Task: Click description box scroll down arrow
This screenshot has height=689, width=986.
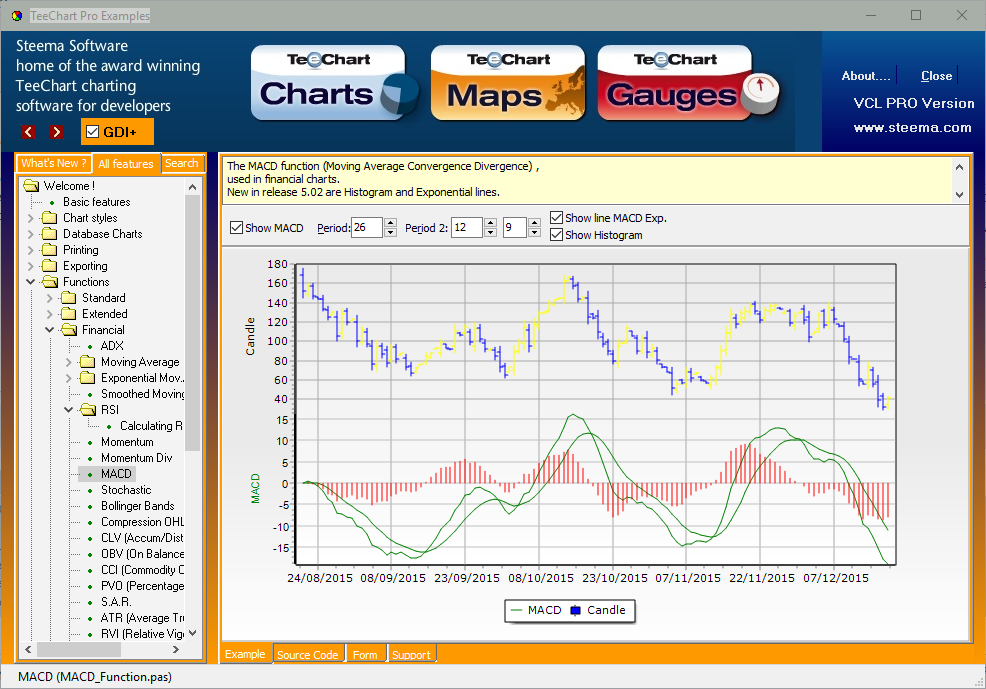Action: click(x=959, y=195)
